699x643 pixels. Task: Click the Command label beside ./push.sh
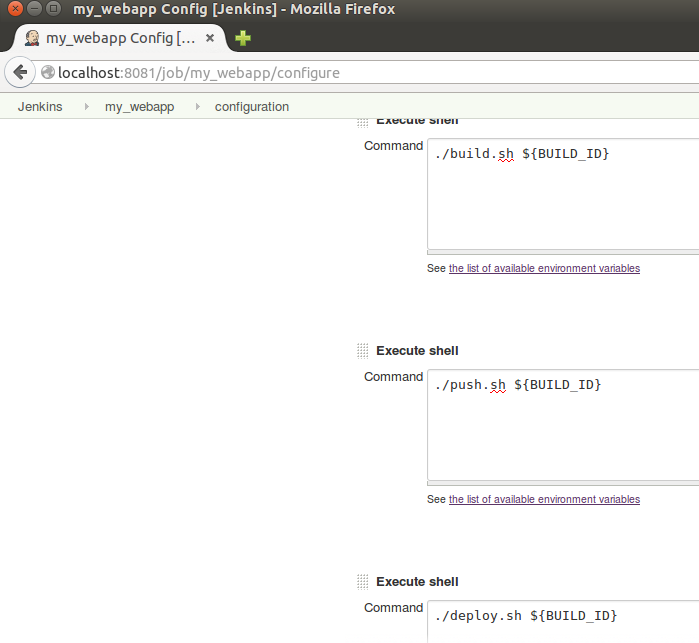(393, 377)
